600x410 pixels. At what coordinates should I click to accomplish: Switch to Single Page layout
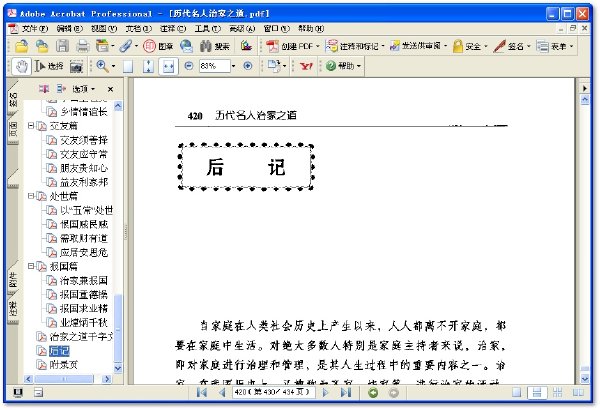pyautogui.click(x=517, y=392)
